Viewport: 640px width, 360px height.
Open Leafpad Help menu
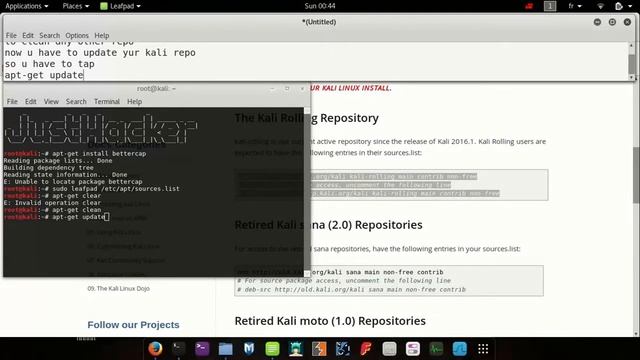point(102,36)
